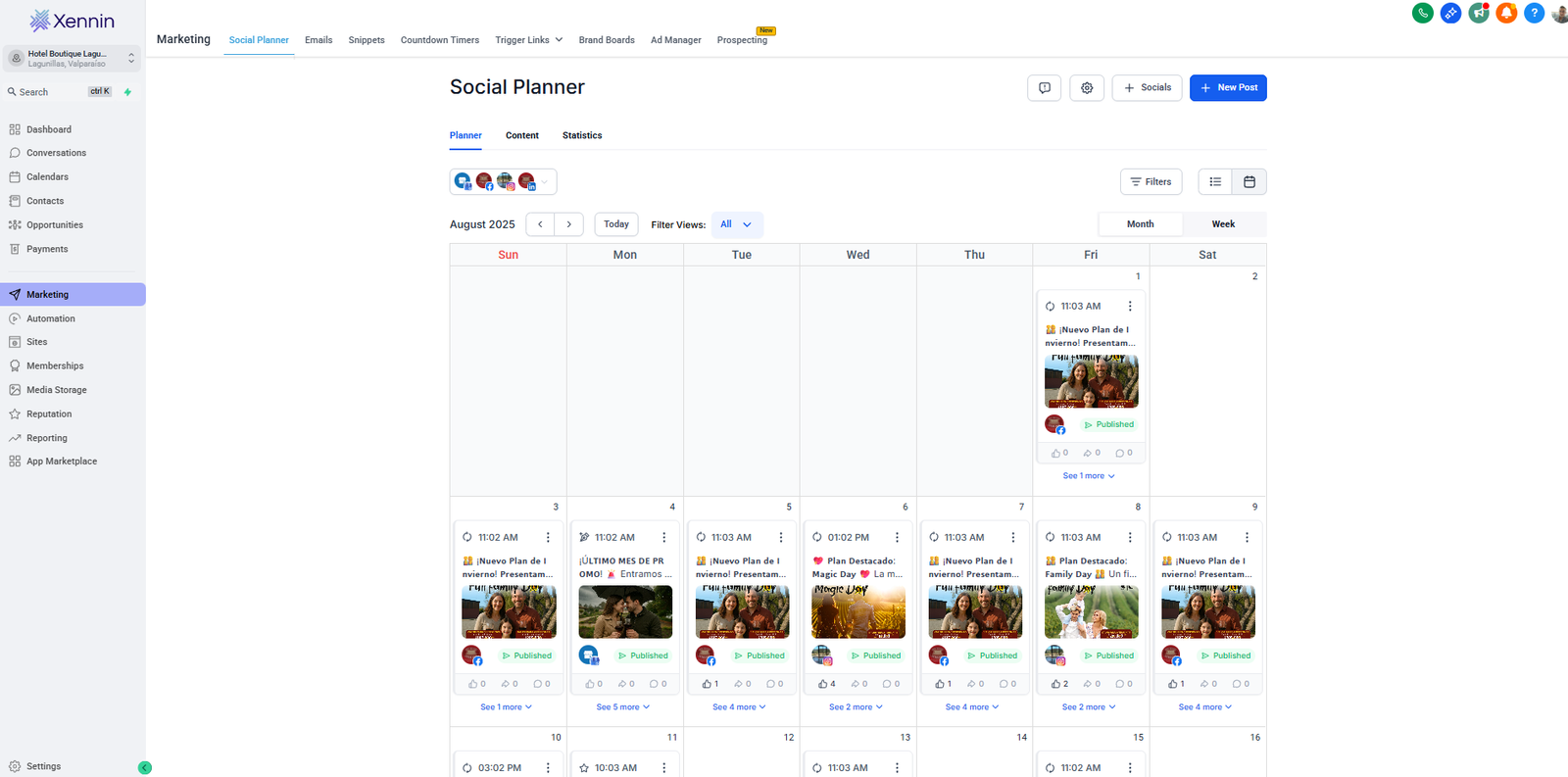Open August 8 Family Day thumbnail
Image resolution: width=1568 pixels, height=777 pixels.
tap(1091, 611)
